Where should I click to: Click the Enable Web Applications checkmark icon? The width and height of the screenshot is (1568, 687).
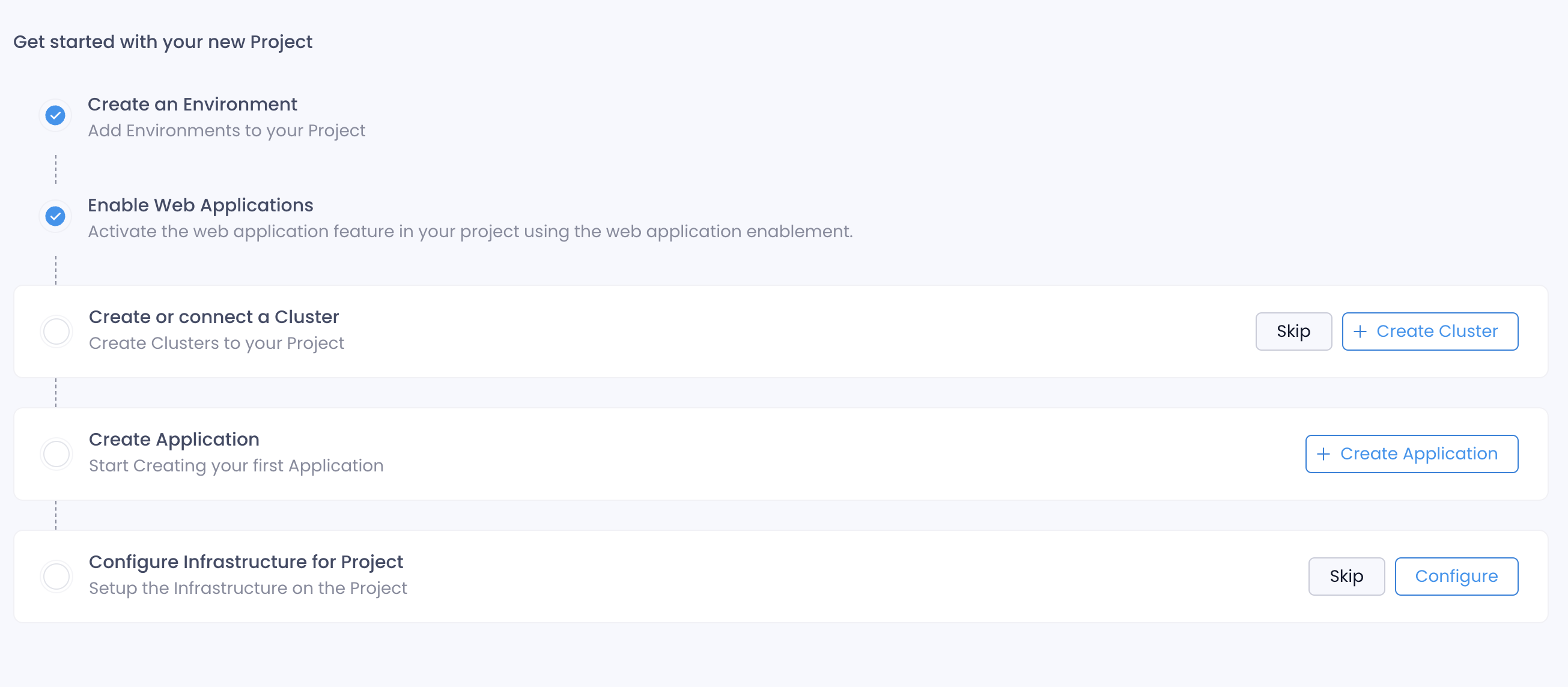pos(55,216)
